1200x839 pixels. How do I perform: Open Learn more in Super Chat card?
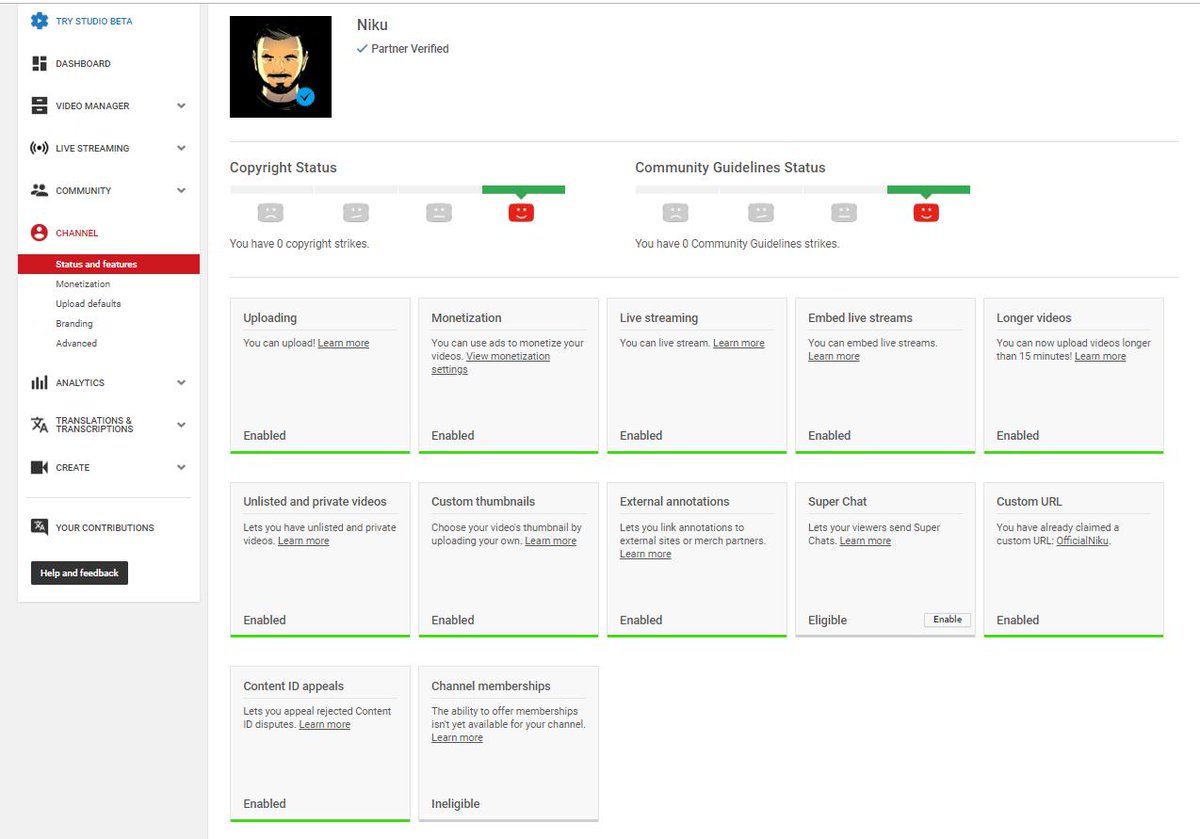(x=865, y=541)
